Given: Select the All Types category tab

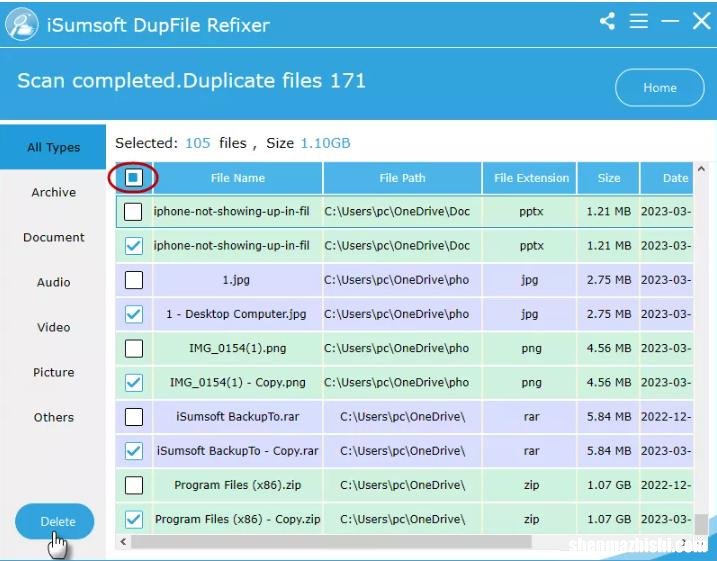Looking at the screenshot, I should coord(53,147).
